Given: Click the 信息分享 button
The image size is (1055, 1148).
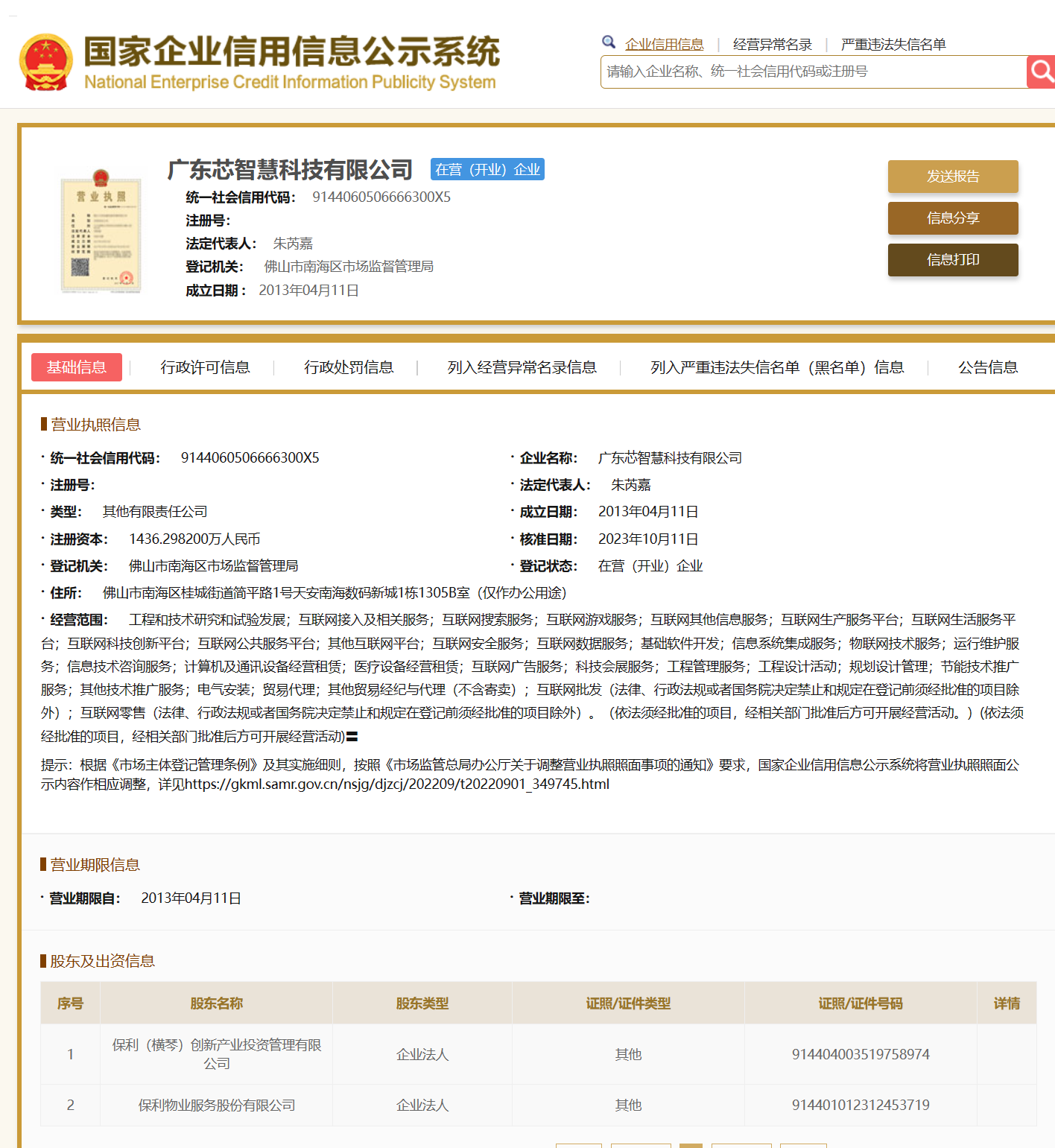Looking at the screenshot, I should pyautogui.click(x=953, y=218).
